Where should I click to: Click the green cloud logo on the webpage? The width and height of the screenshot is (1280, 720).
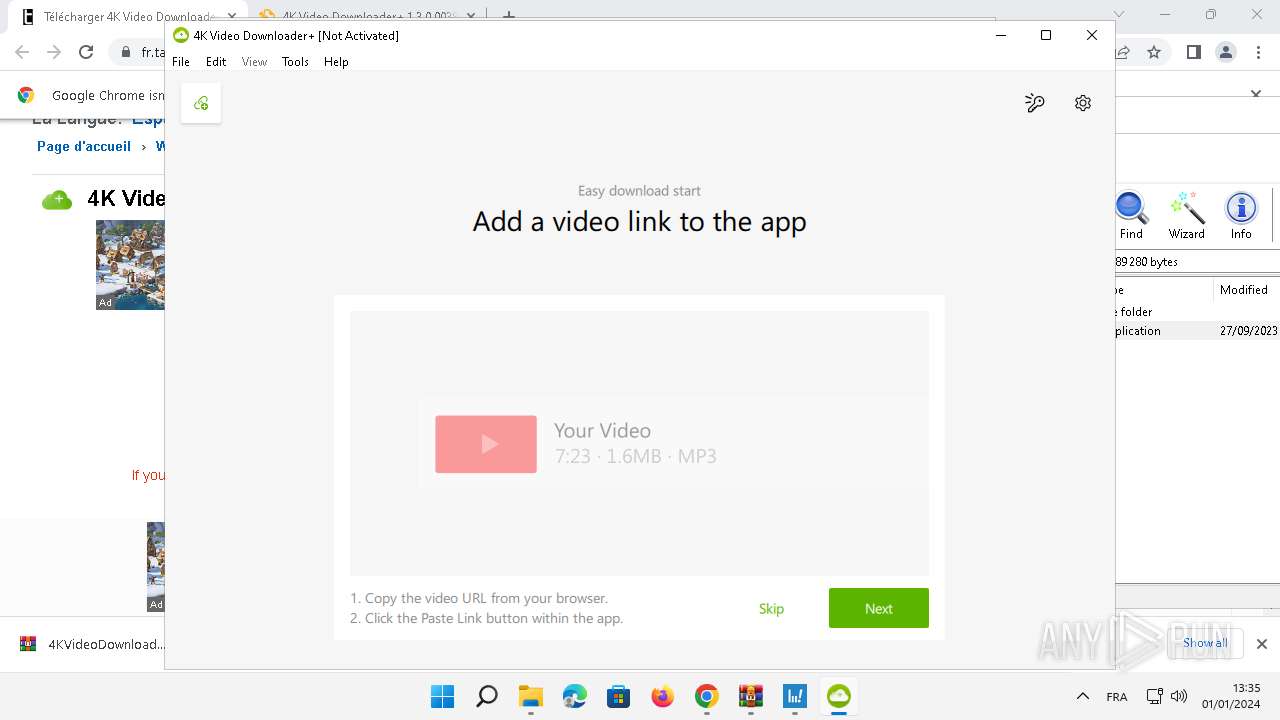[57, 200]
